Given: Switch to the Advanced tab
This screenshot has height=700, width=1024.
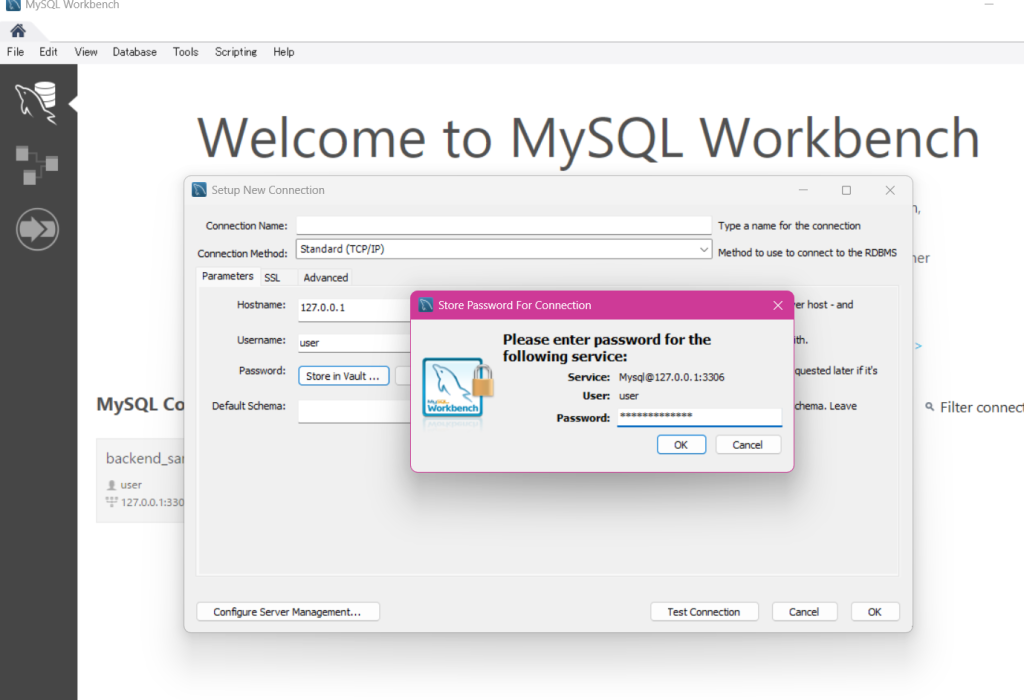Looking at the screenshot, I should pyautogui.click(x=325, y=278).
